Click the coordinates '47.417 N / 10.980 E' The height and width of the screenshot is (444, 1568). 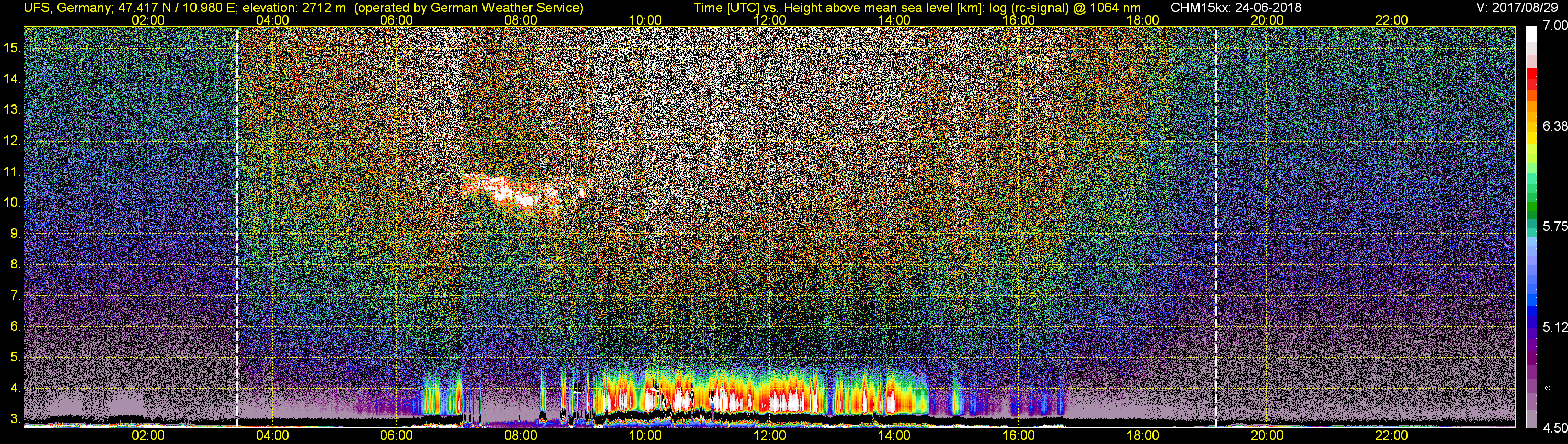[176, 8]
